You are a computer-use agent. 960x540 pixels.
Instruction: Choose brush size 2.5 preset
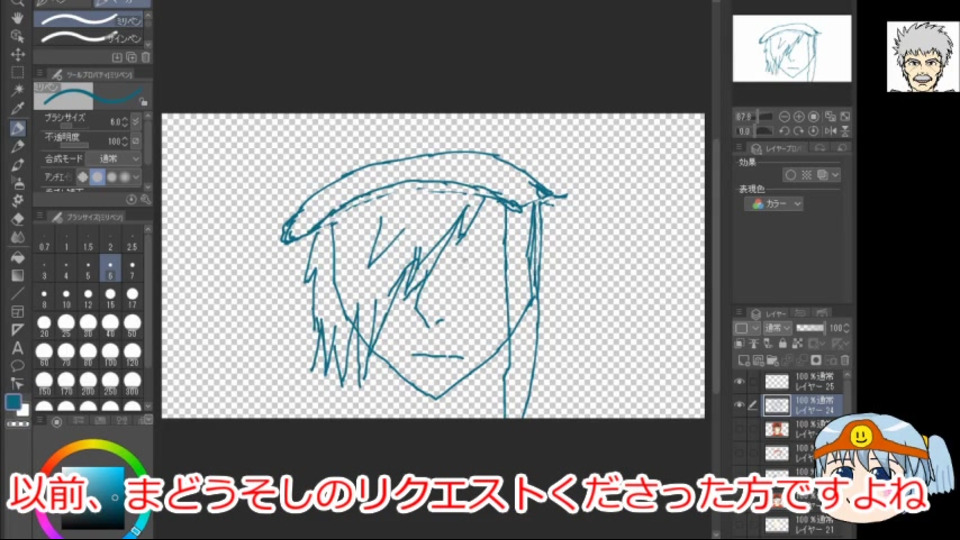[132, 241]
